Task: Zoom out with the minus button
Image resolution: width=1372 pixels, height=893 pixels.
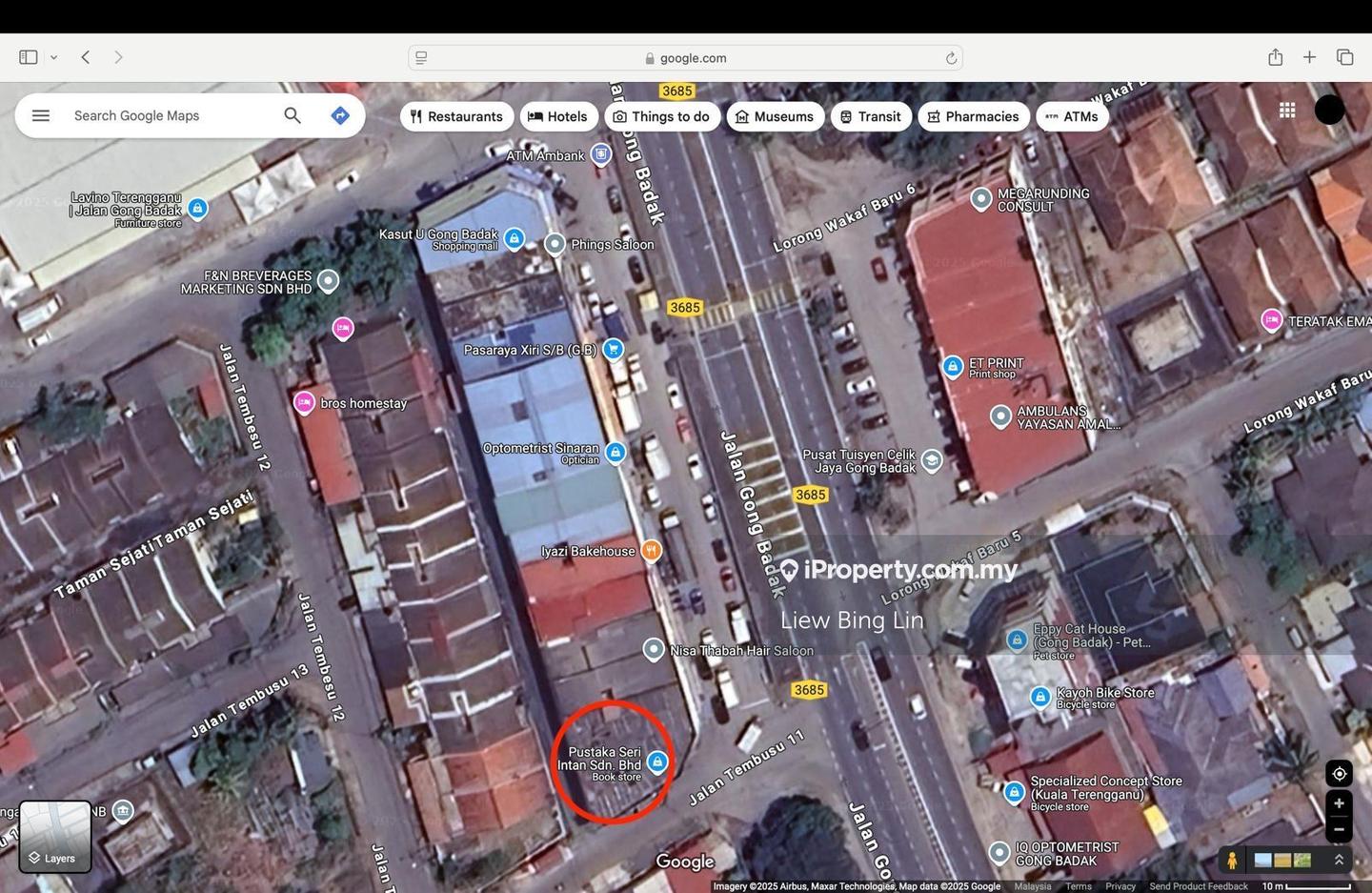Action: tap(1339, 829)
